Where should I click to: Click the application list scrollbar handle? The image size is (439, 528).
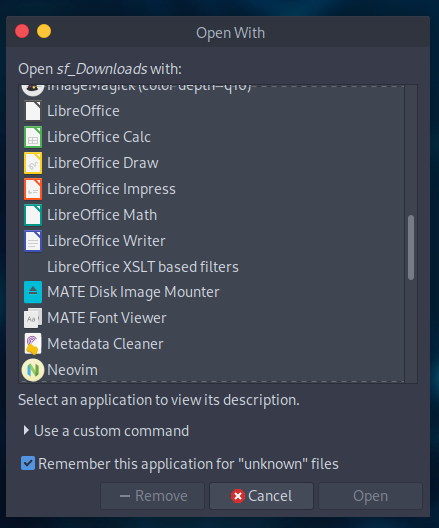click(411, 248)
